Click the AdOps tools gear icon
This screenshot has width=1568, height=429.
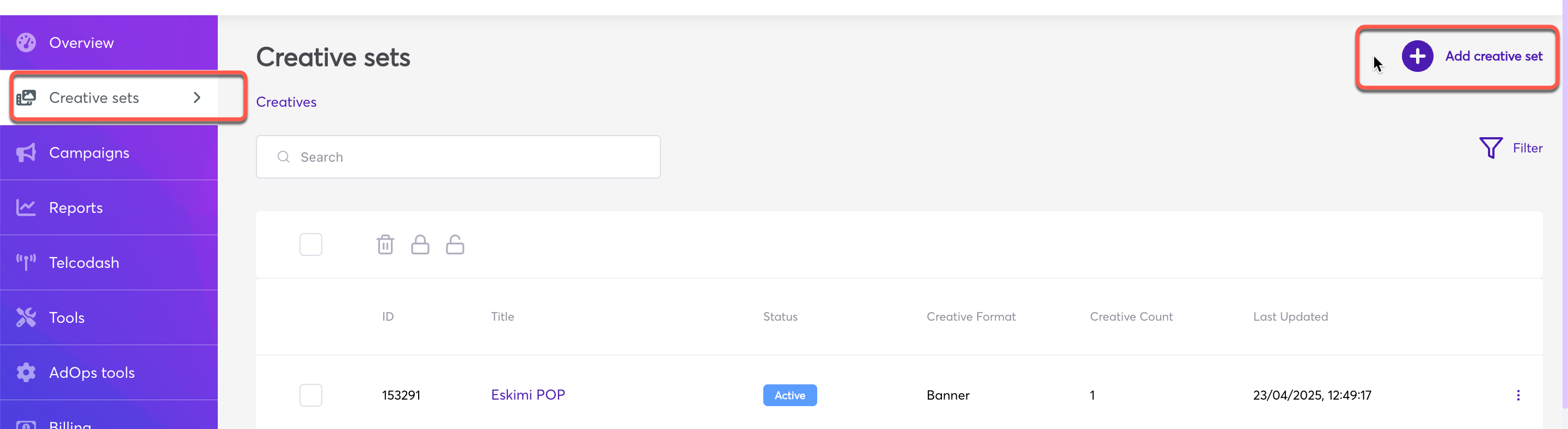pos(26,372)
